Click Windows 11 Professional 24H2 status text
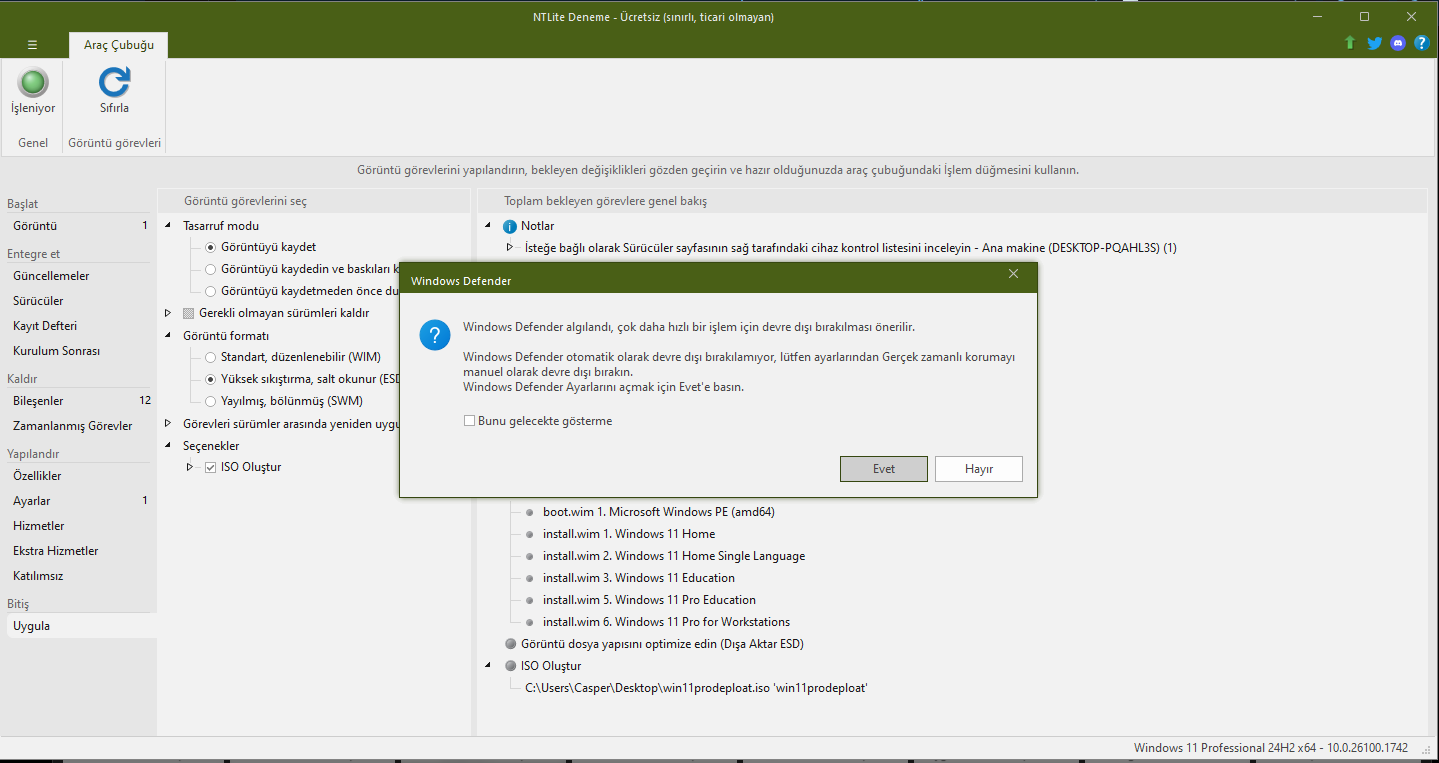The width and height of the screenshot is (1439, 763). 1271,749
